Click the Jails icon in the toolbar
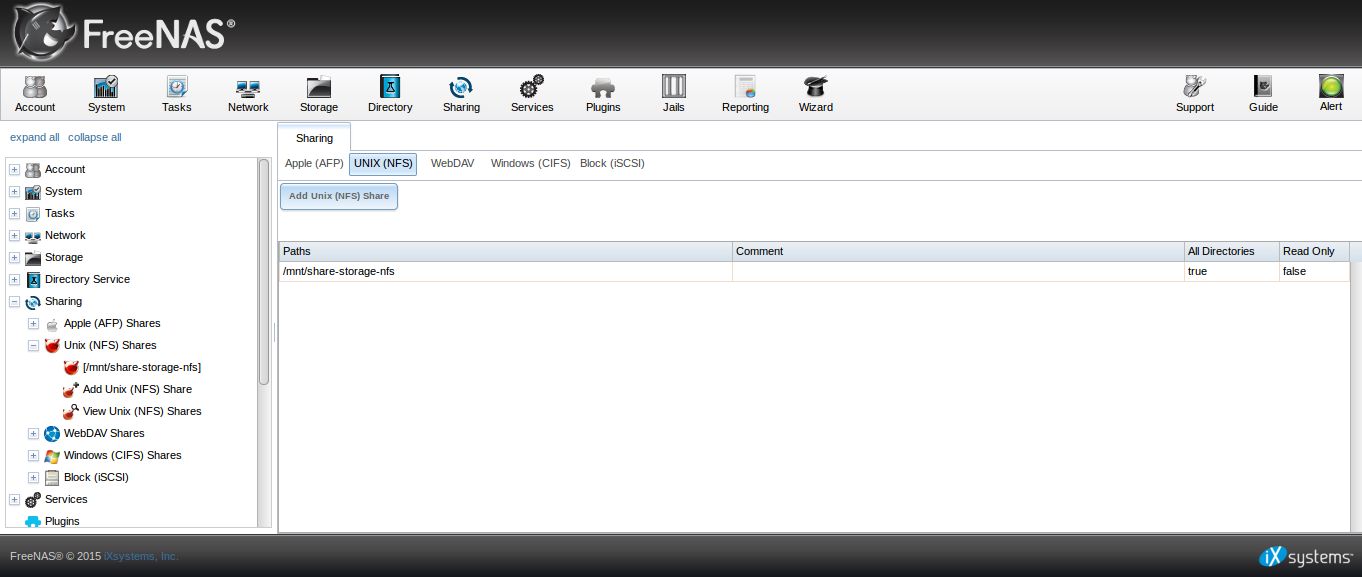 click(673, 93)
